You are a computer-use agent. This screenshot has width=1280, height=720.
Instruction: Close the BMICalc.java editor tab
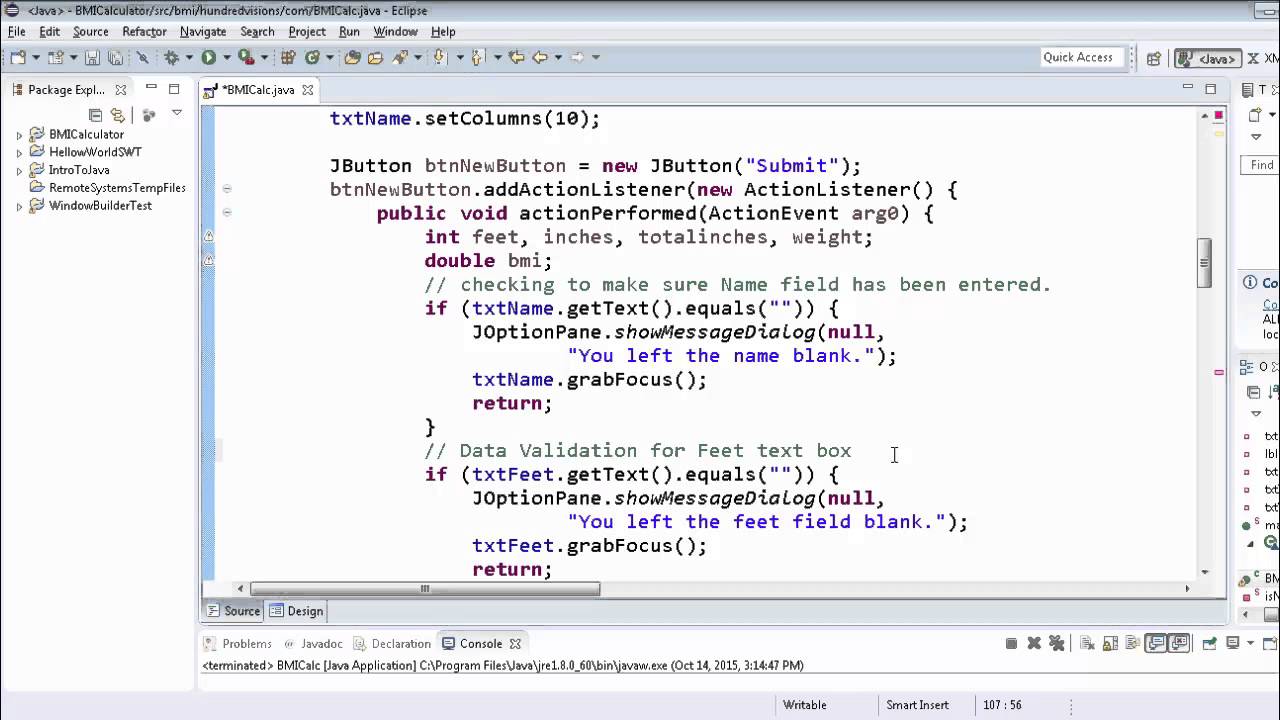pyautogui.click(x=308, y=90)
